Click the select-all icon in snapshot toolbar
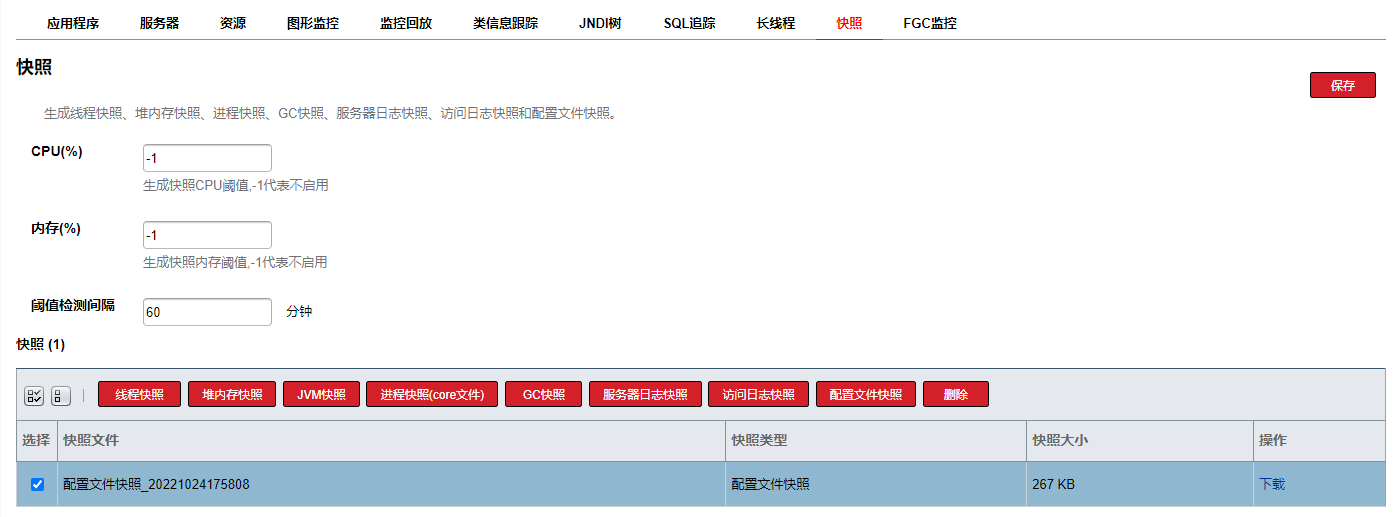This screenshot has width=1399, height=517. click(34, 396)
